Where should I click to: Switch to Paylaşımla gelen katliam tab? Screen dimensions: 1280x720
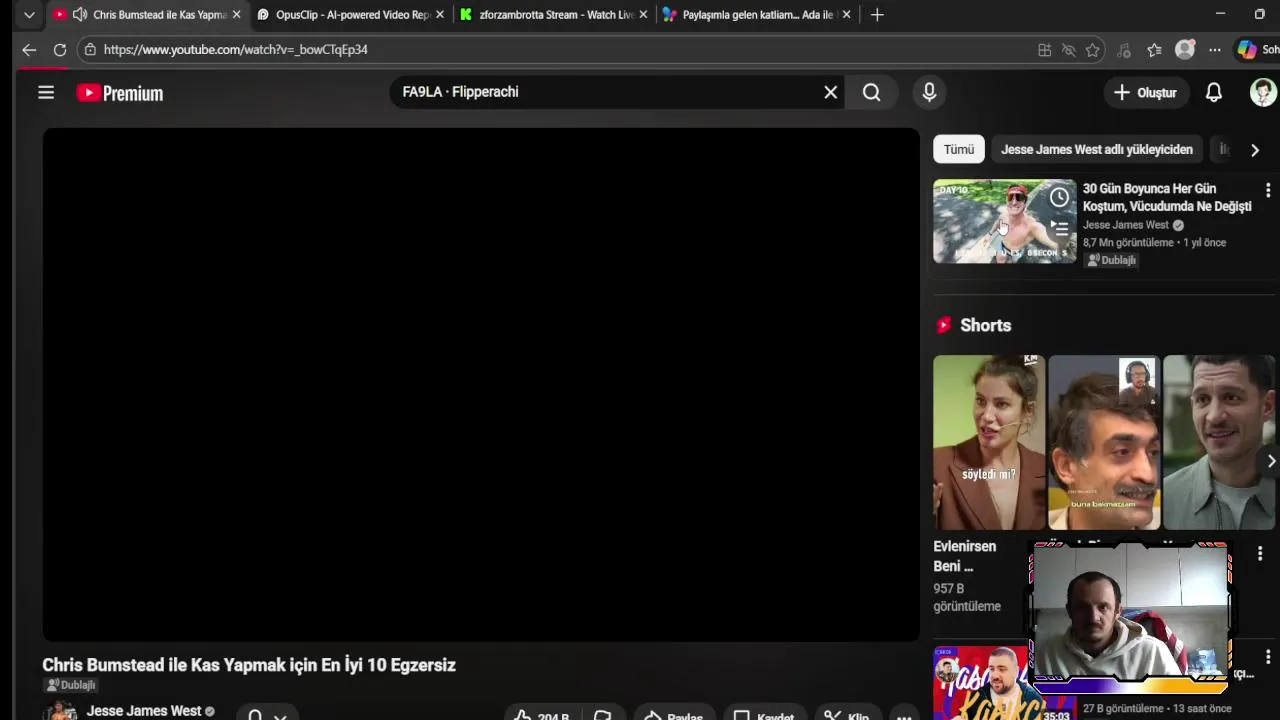(x=758, y=15)
